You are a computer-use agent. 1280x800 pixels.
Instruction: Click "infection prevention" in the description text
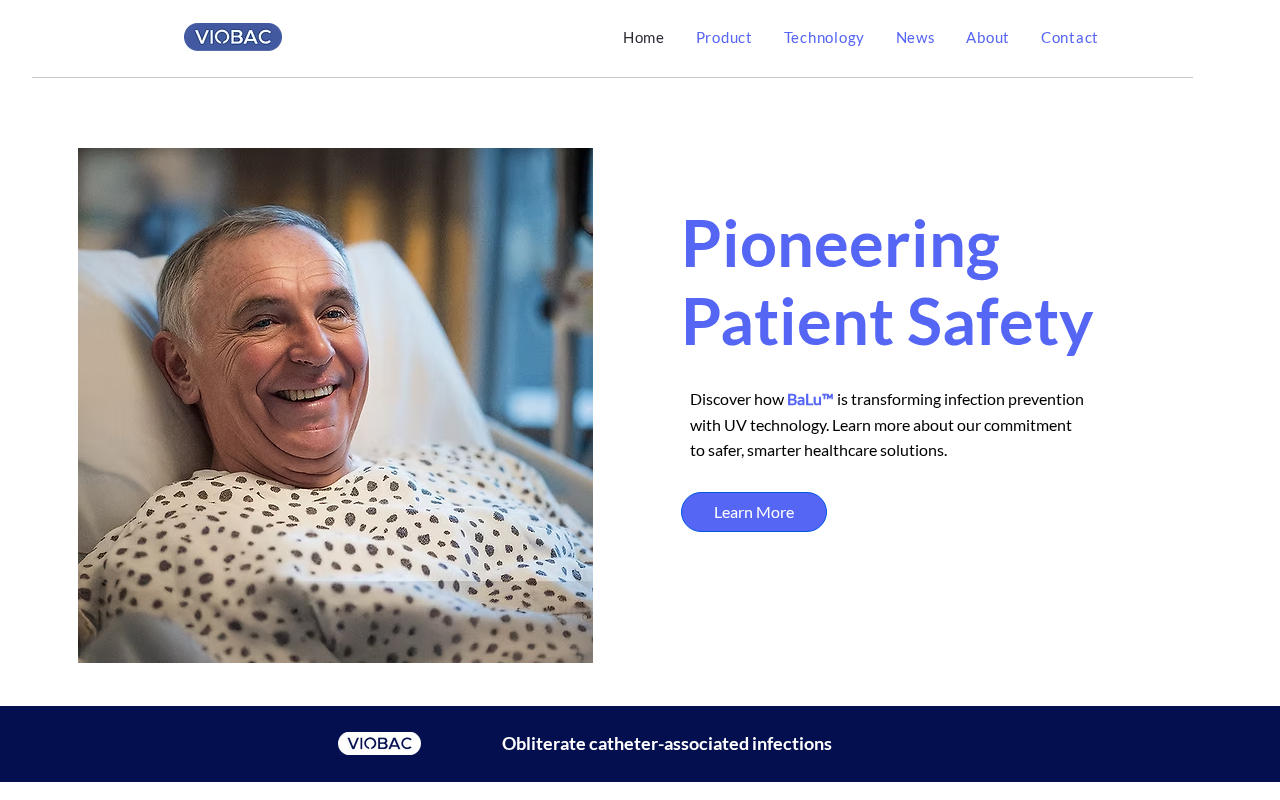coord(1014,399)
